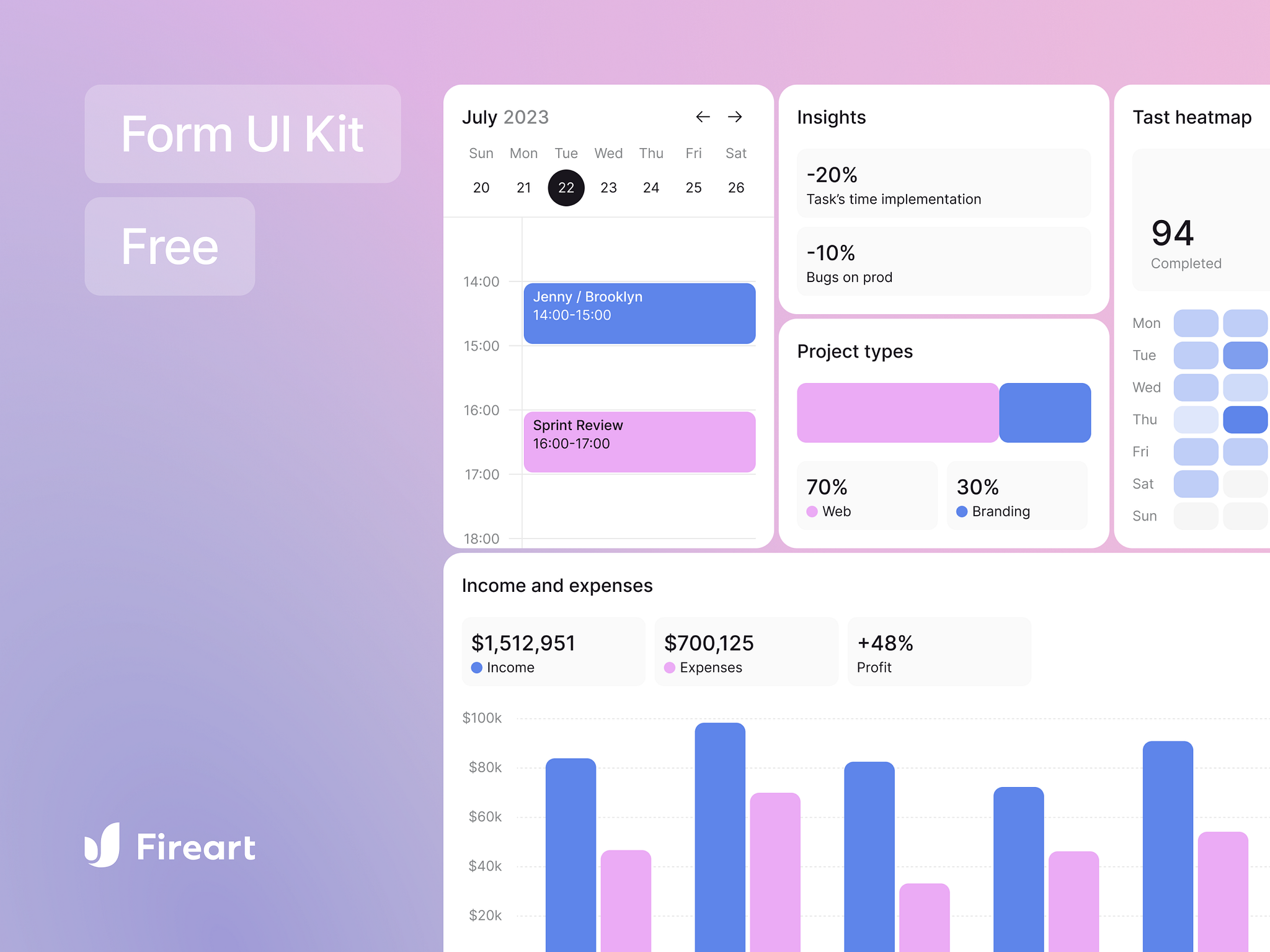Click the Free label button
Viewport: 1270px width, 952px height.
coord(169,246)
